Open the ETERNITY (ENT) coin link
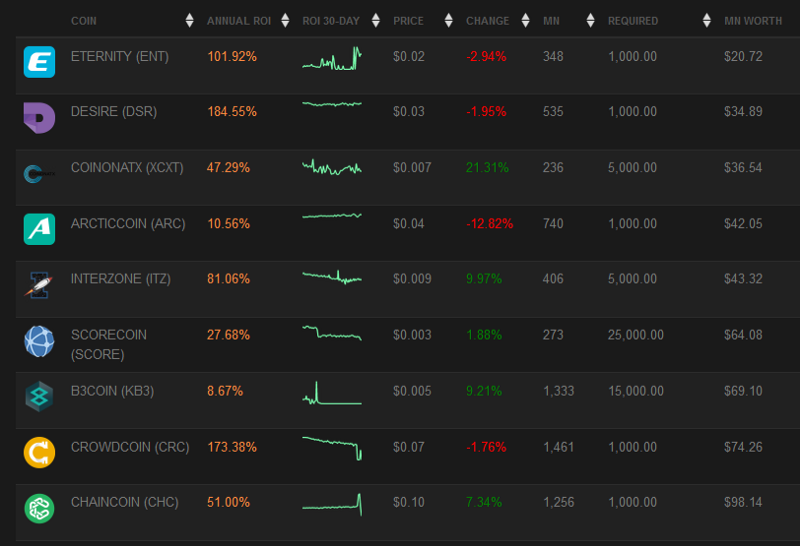Screen dimensions: 800x546 pyautogui.click(x=120, y=57)
